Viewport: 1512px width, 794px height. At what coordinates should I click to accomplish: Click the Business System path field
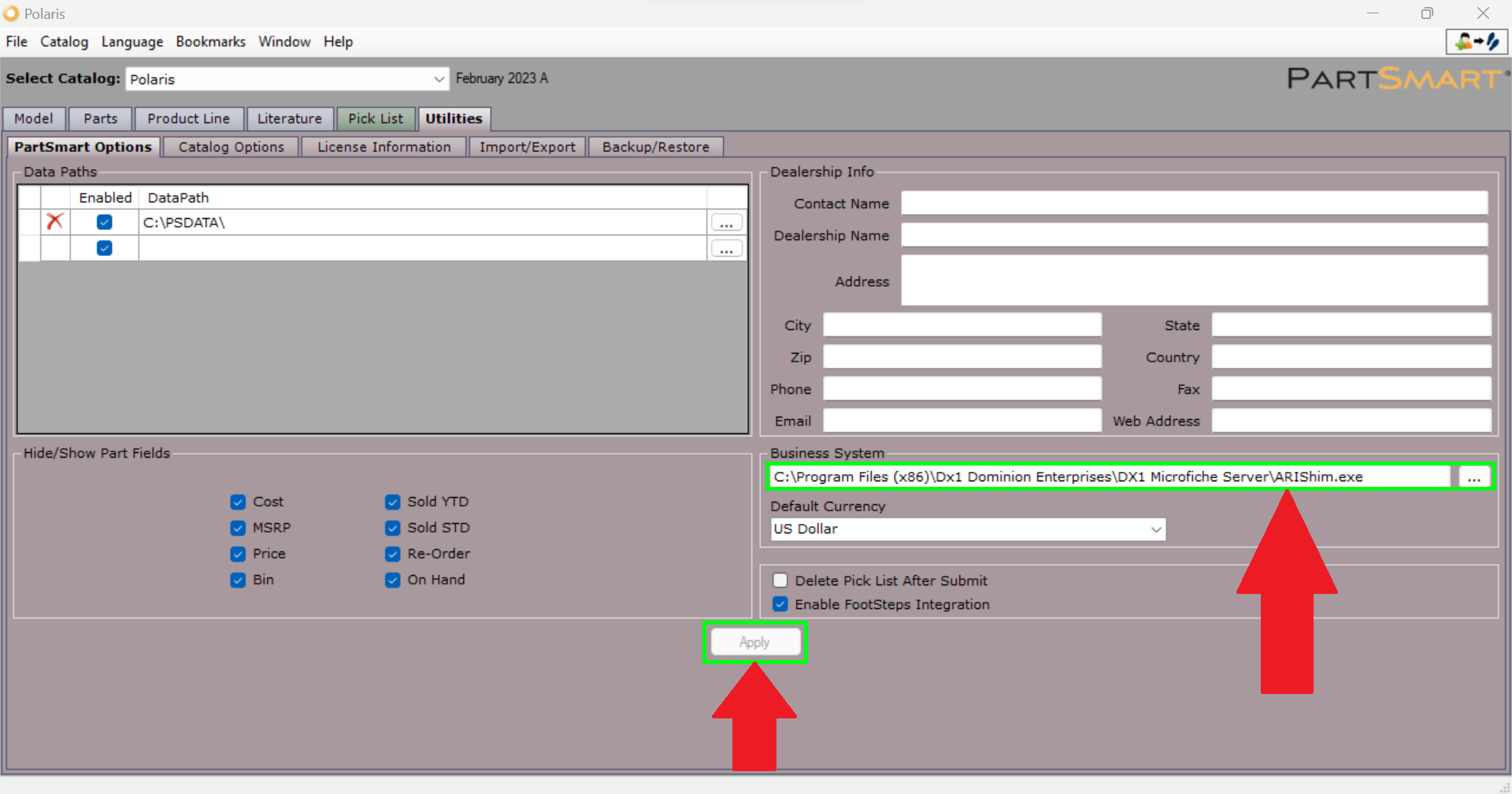coord(1109,477)
